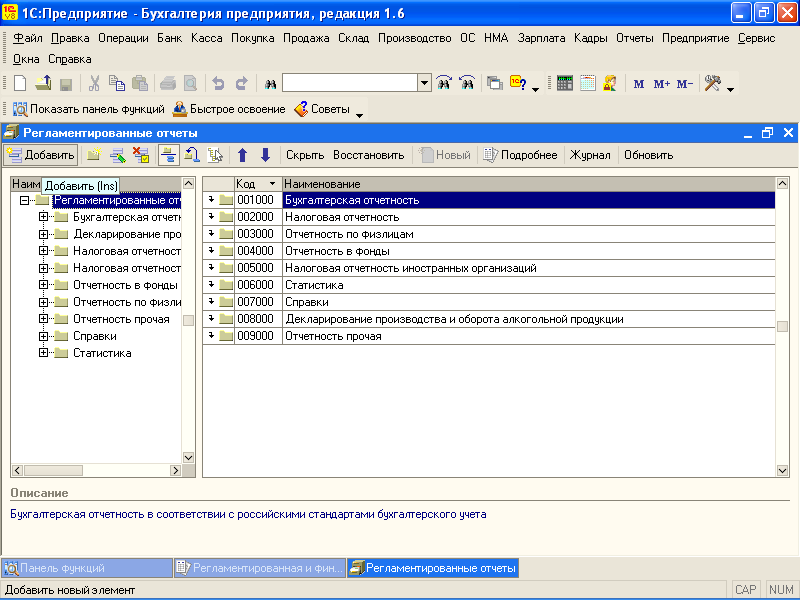Screen dimensions: 800x600
Task: Click the M- memory subtract icon
Action: (x=685, y=84)
